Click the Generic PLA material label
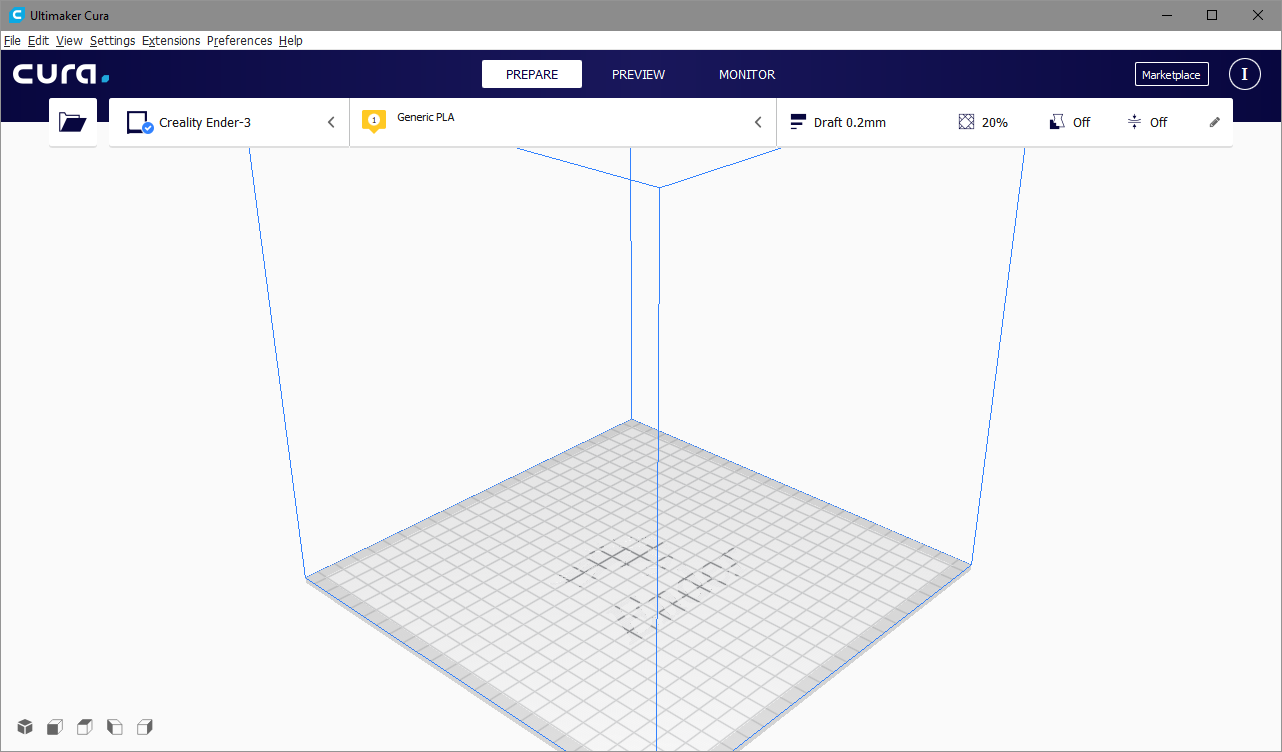 point(426,117)
